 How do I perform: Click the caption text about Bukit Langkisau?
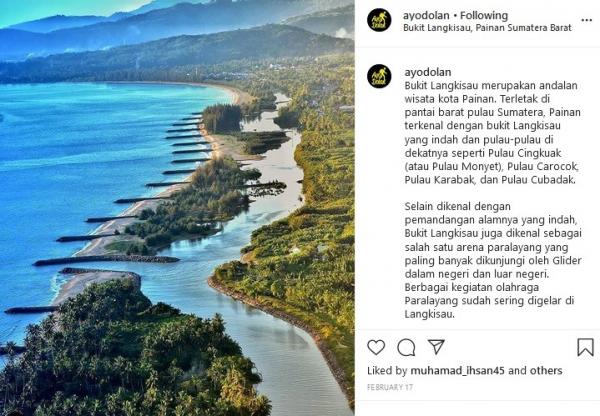[492, 132]
